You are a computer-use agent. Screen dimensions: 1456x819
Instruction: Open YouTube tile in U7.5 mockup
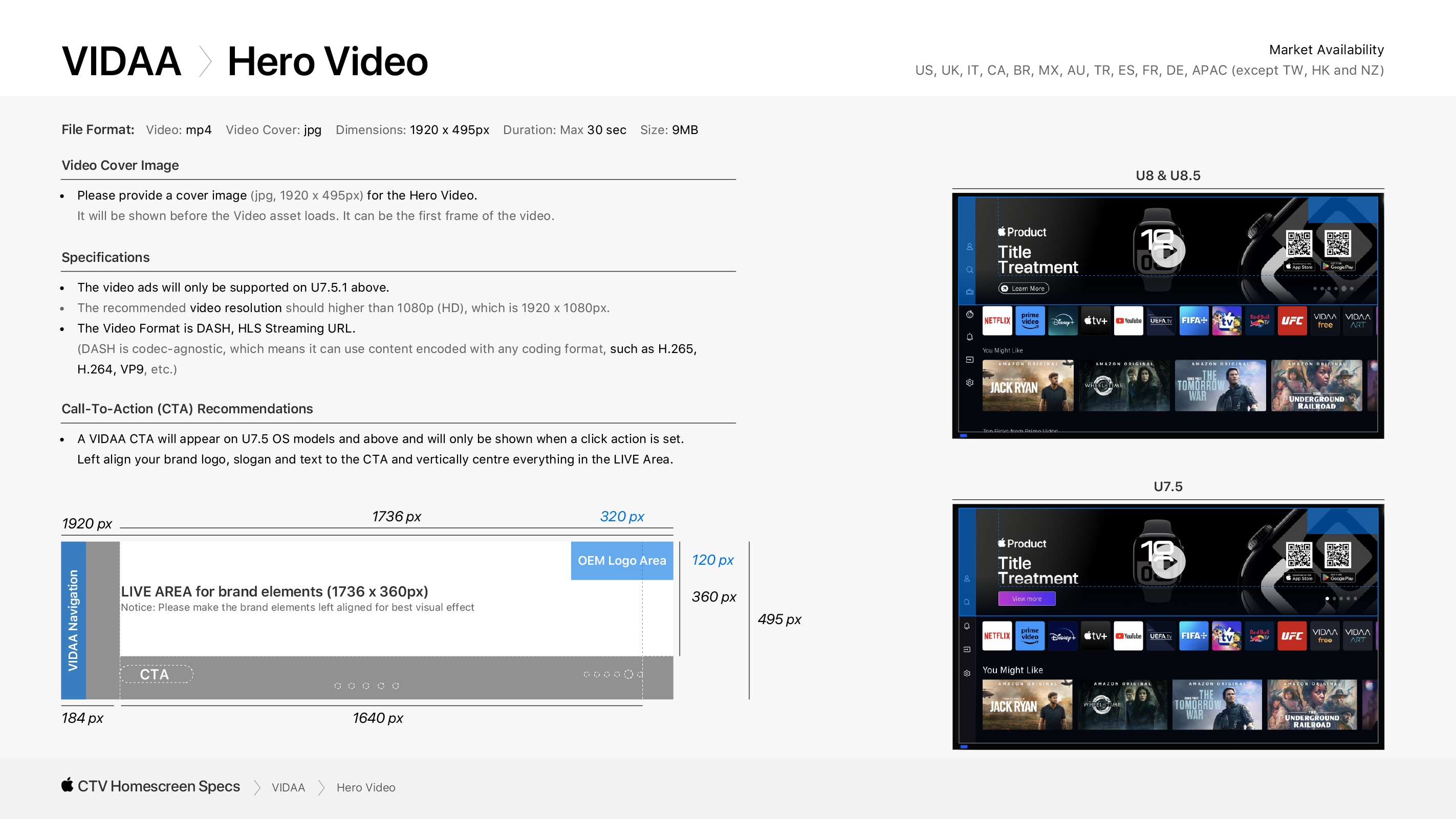tap(1127, 636)
